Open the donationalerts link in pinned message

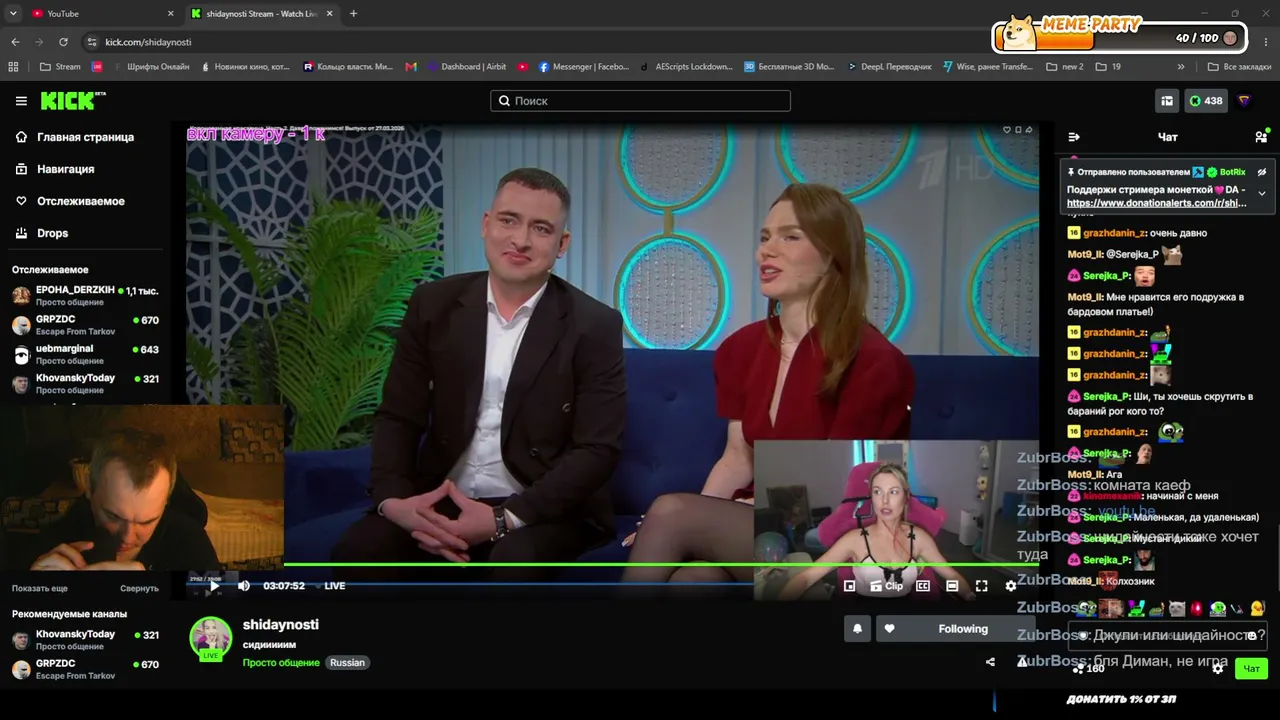[1157, 203]
